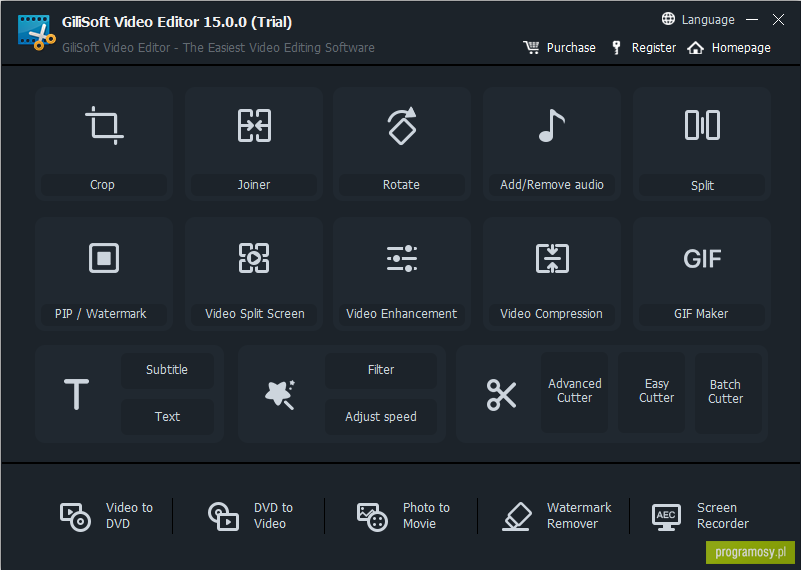Click the Screen Recorder monitor icon
The image size is (801, 570).
point(666,517)
